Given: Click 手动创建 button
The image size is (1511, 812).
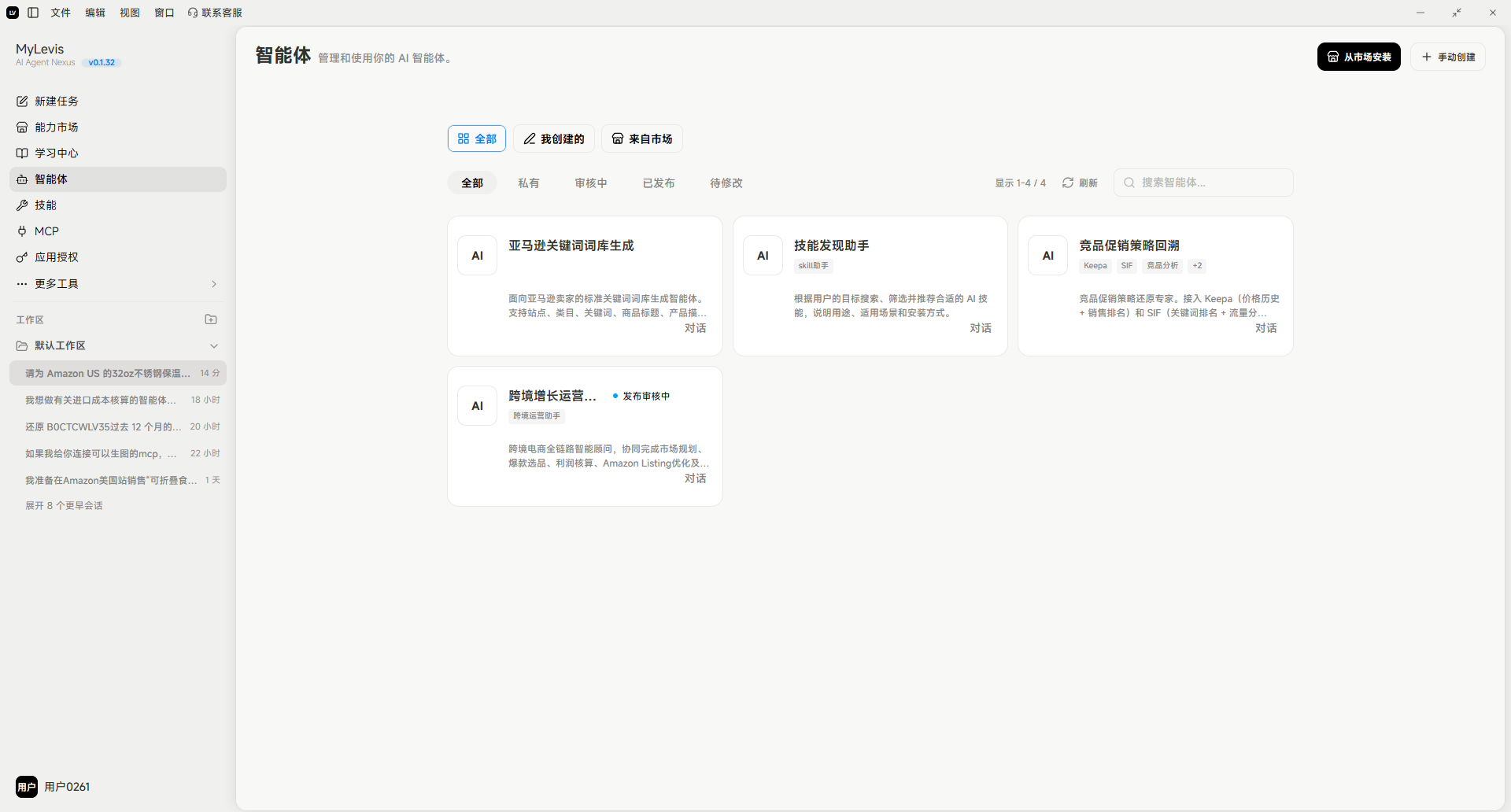Looking at the screenshot, I should point(1448,57).
